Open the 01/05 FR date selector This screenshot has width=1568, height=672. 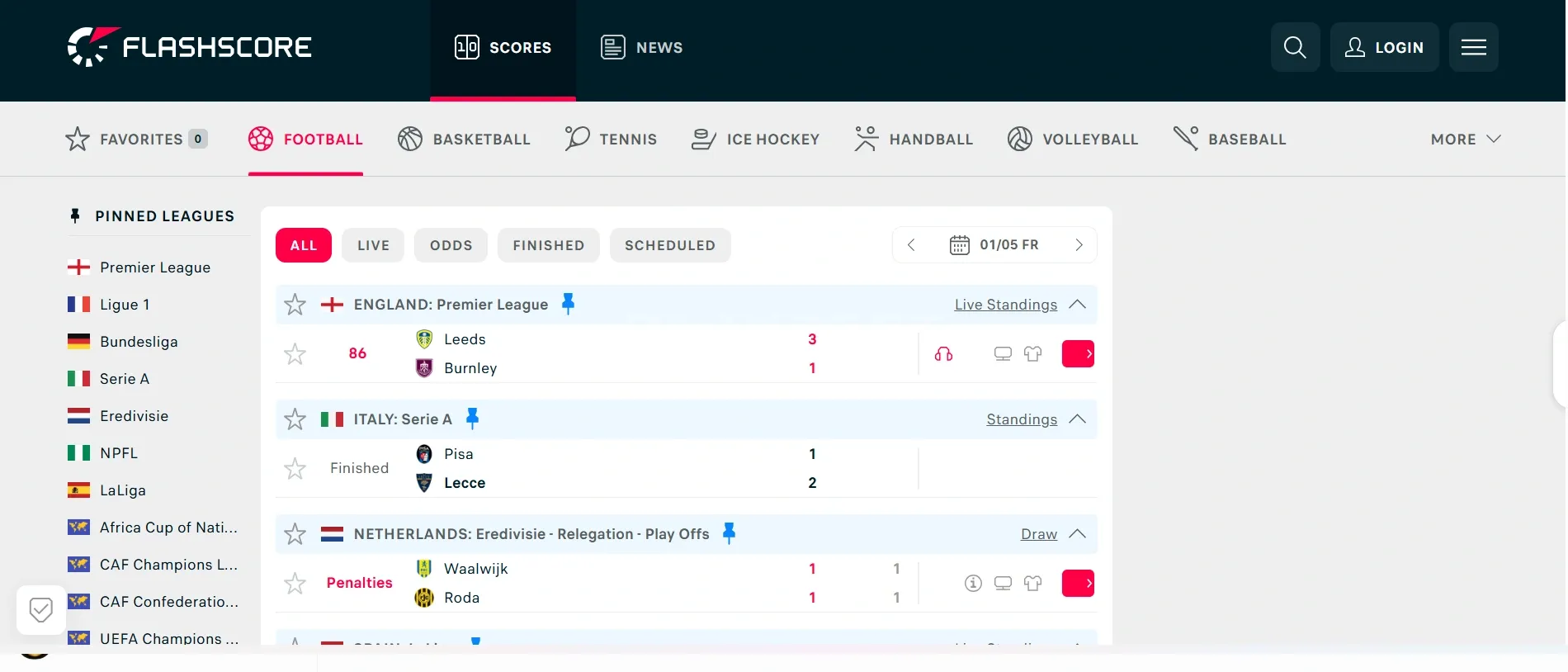click(x=994, y=245)
